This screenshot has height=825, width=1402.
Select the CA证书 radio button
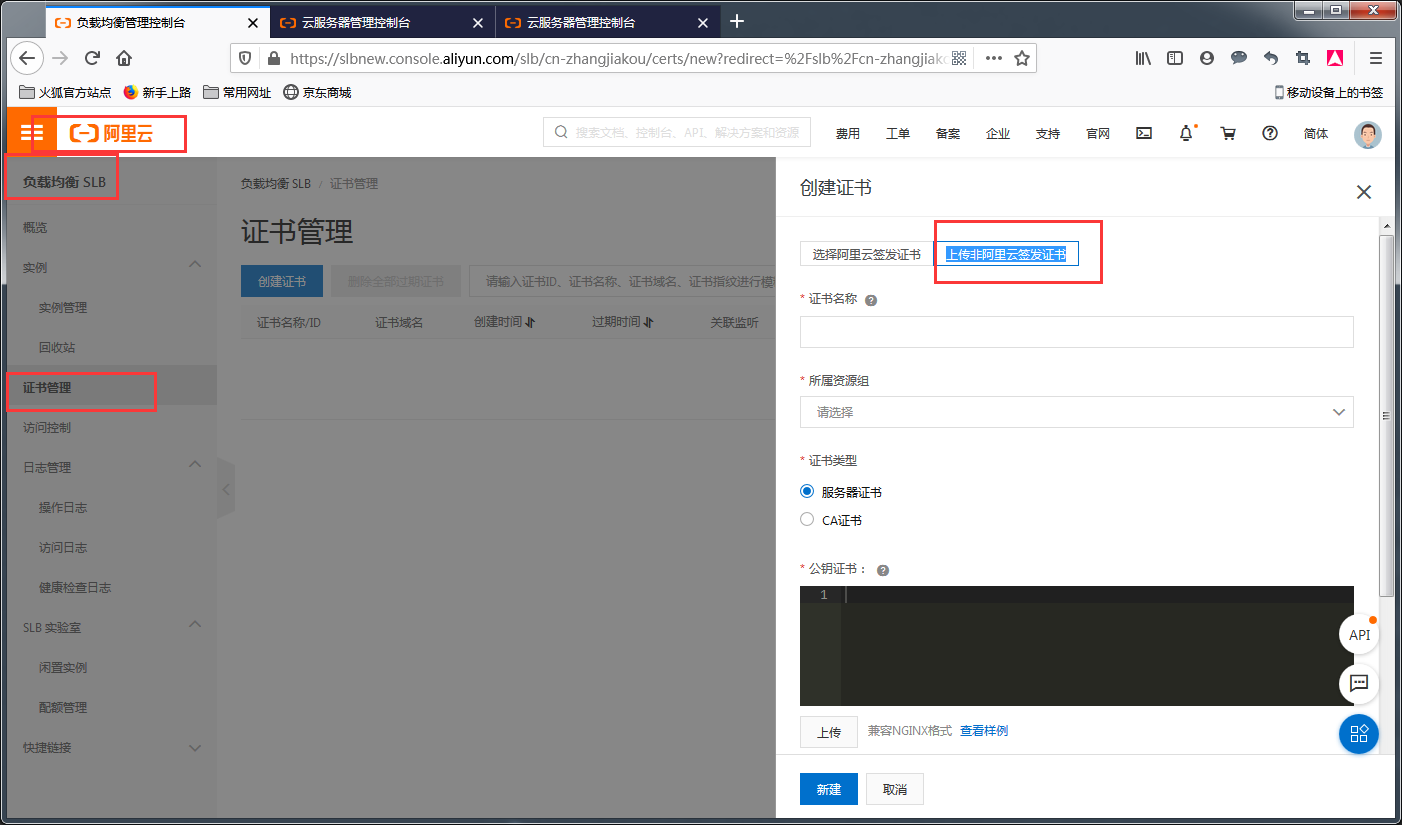(x=807, y=519)
